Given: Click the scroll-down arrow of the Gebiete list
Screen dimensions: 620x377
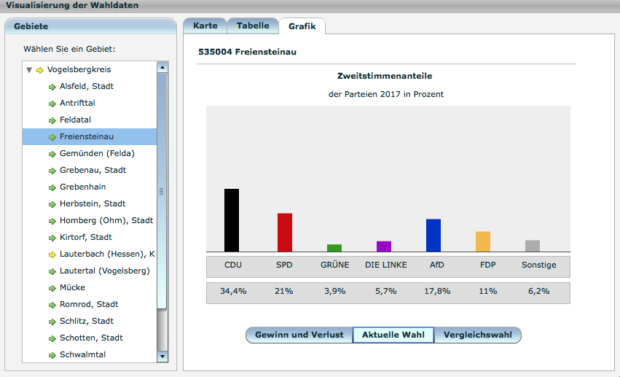Looking at the screenshot, I should (x=162, y=356).
